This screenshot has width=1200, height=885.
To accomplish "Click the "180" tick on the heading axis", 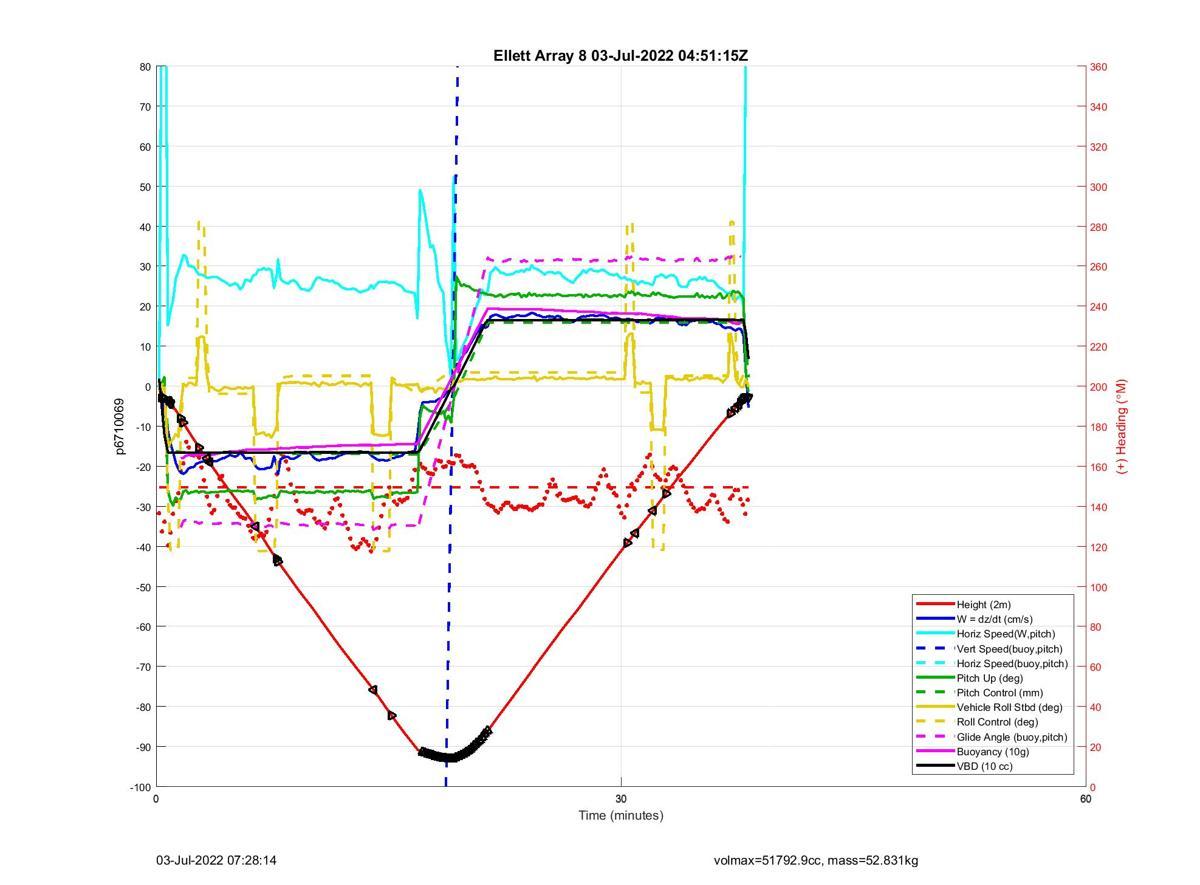I will [x=1098, y=427].
